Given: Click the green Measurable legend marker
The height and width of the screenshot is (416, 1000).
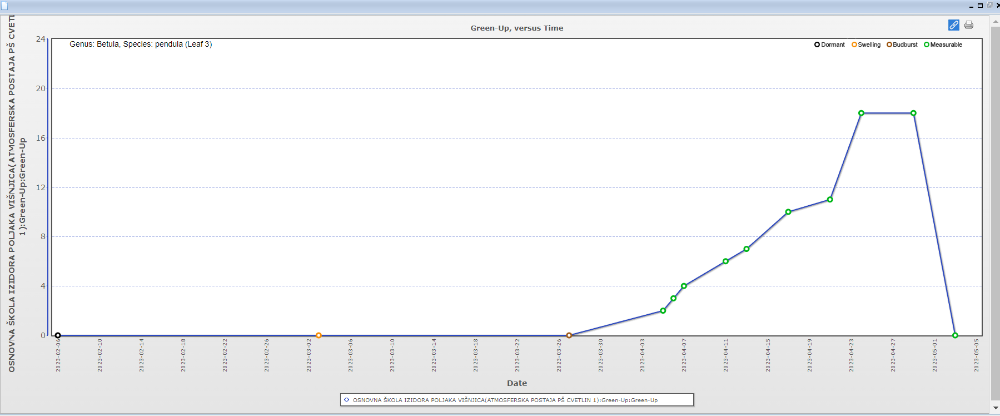Looking at the screenshot, I should point(926,45).
